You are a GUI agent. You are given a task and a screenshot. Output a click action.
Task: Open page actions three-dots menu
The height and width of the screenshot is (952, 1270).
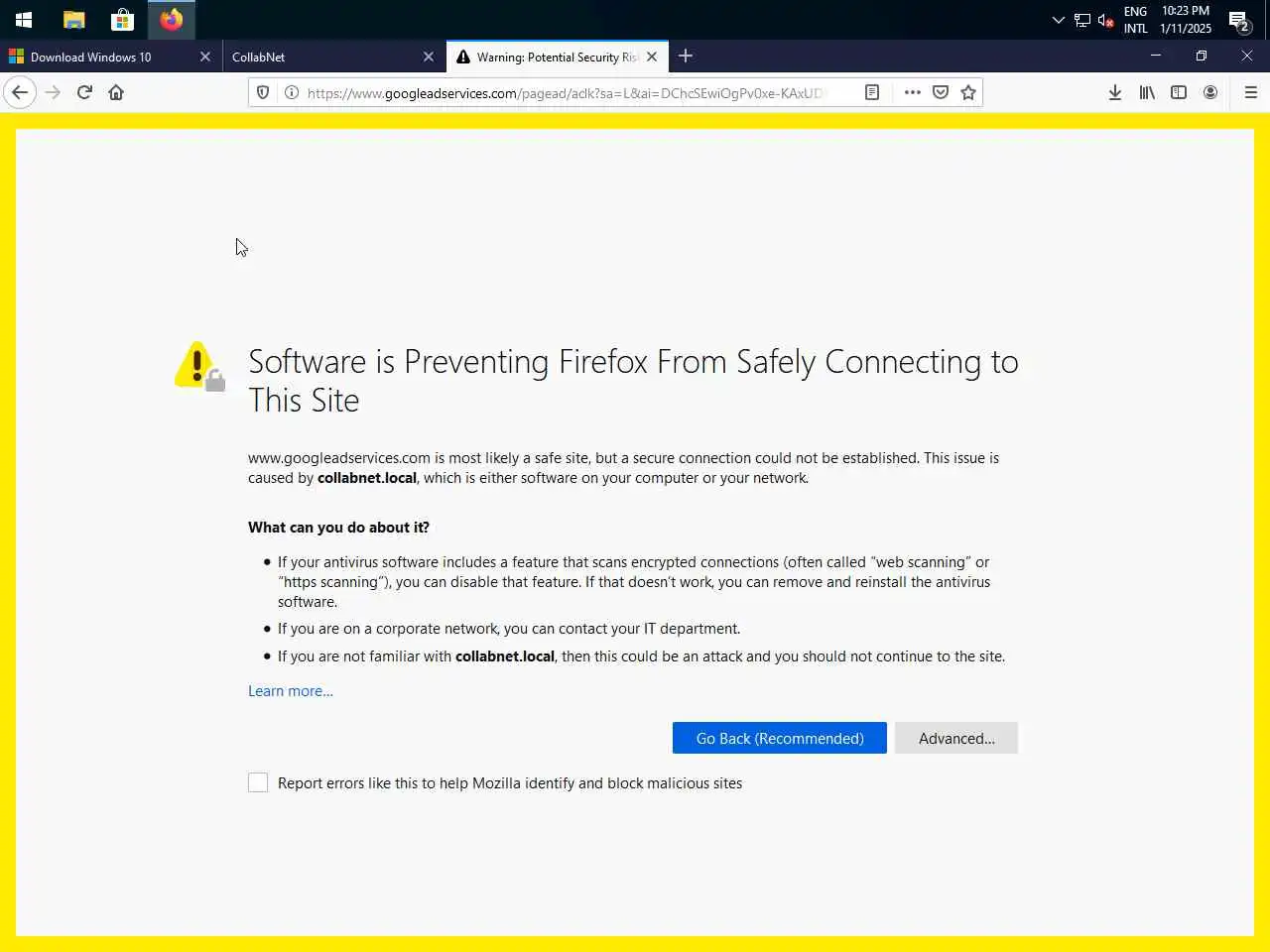coord(913,92)
